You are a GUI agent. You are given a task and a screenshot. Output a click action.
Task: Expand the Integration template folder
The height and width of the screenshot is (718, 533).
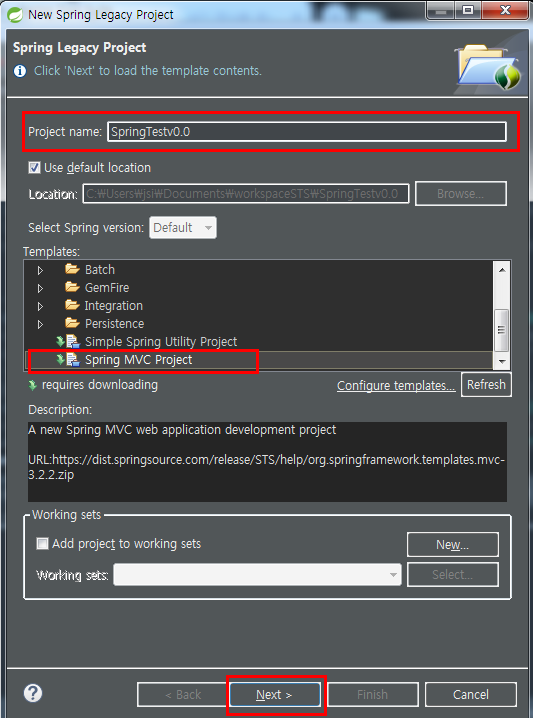[40, 306]
